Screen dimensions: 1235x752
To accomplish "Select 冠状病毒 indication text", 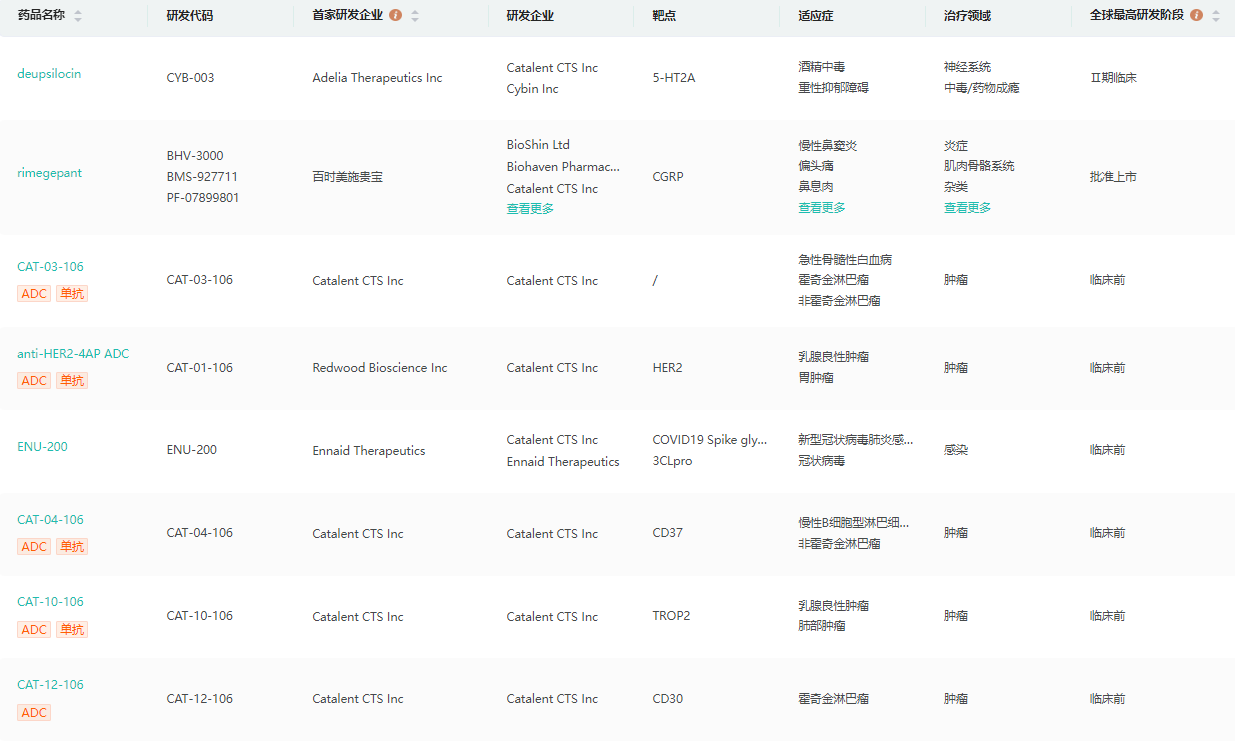I will 822,462.
